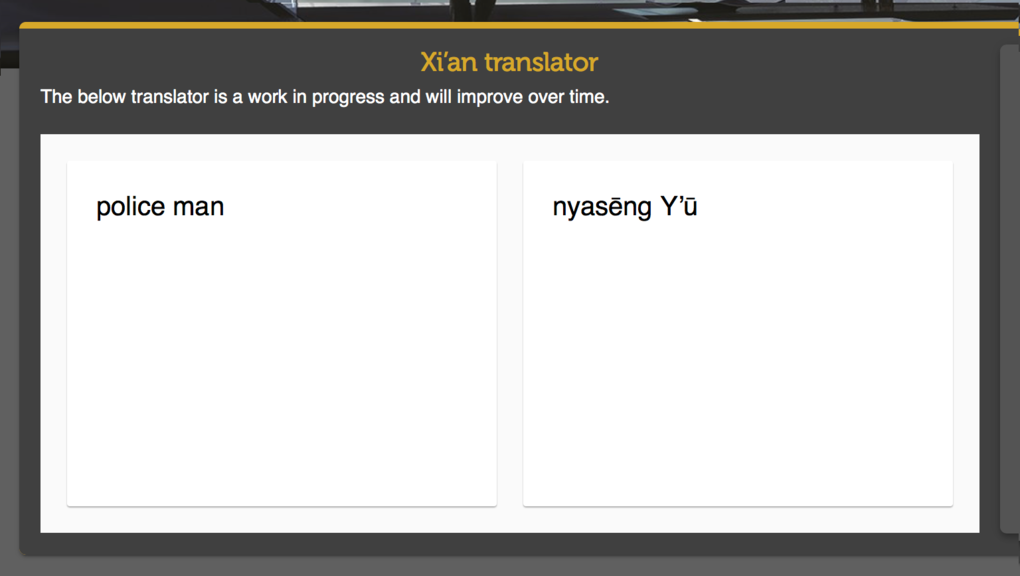This screenshot has height=576, width=1020.
Task: Click the gold top border of the modal
Action: (500, 25)
